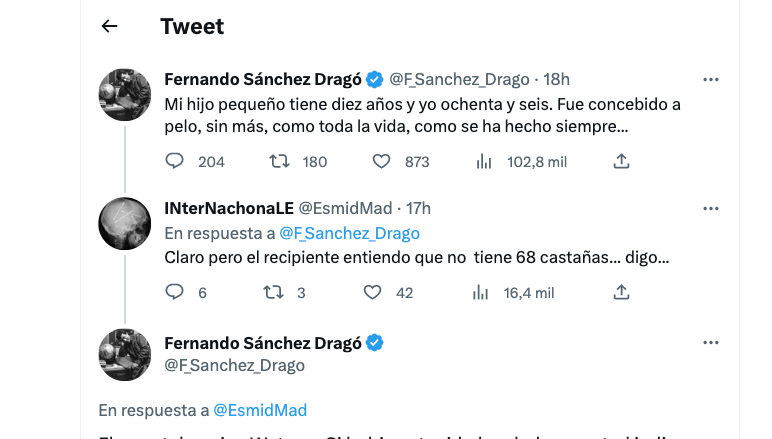The height and width of the screenshot is (439, 772).
Task: Open INterNachonaLE's profile picture
Action: coord(124,223)
